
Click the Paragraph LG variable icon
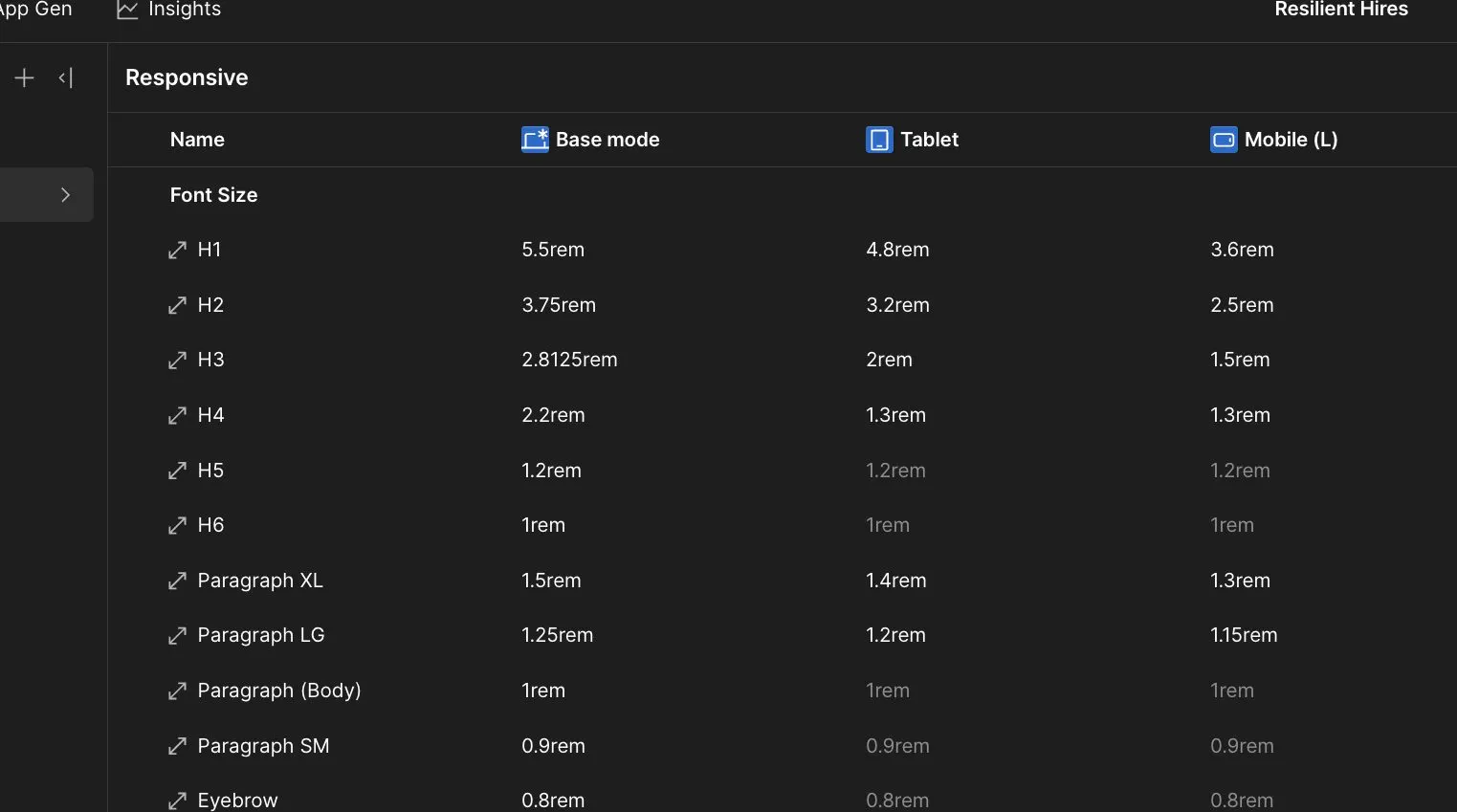177,636
